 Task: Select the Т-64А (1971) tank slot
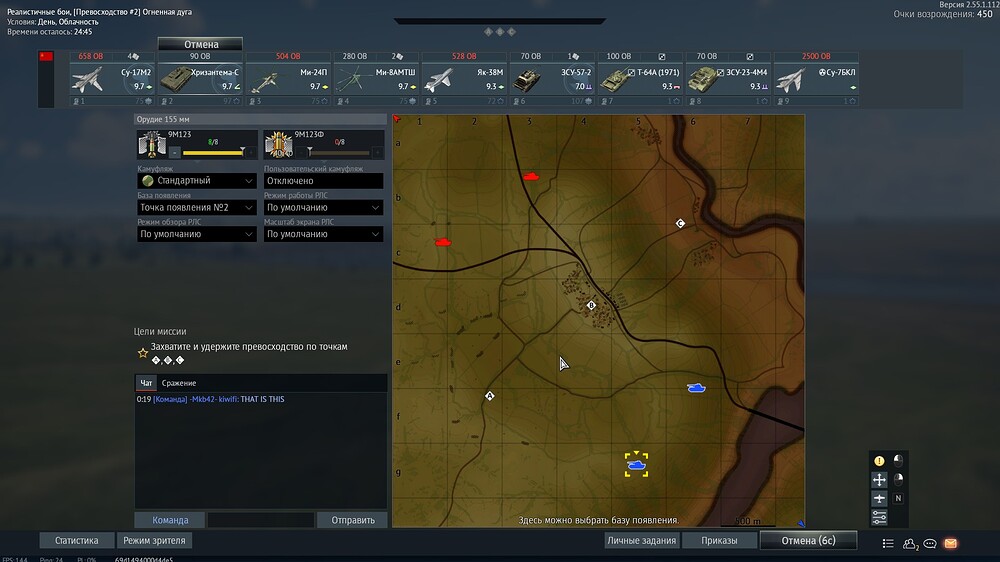click(640, 78)
